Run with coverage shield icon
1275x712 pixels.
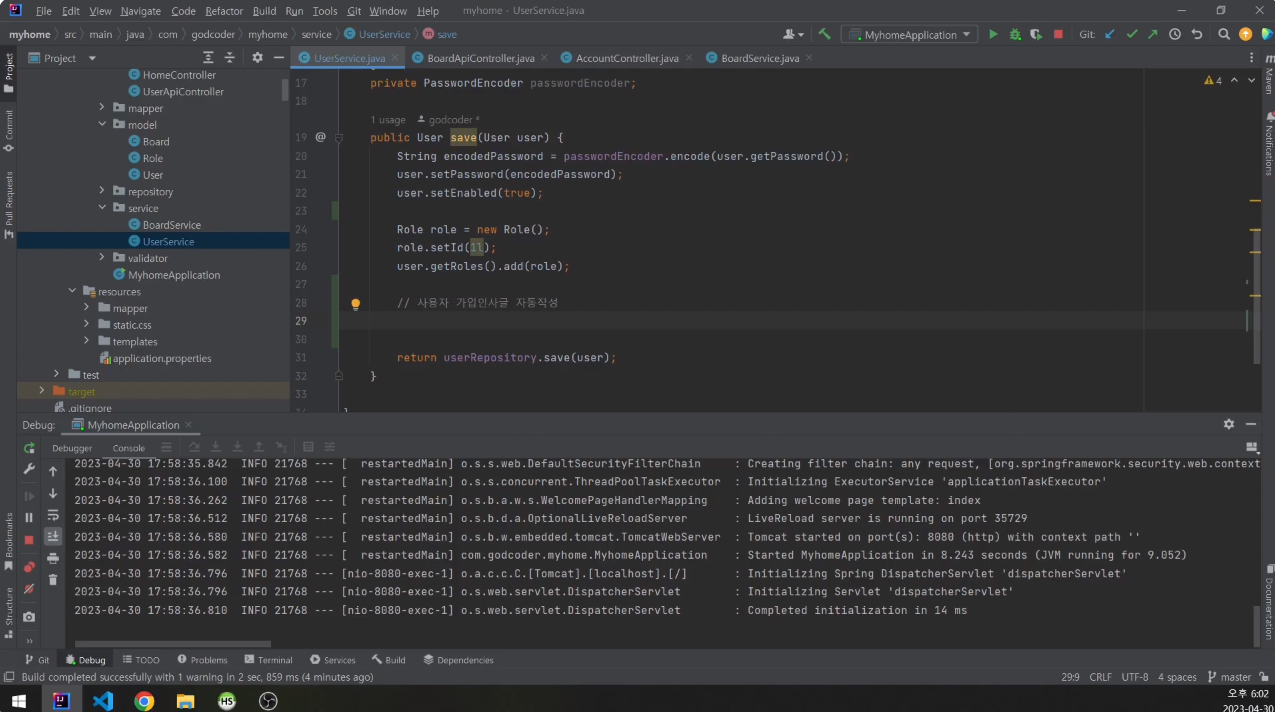(x=1036, y=34)
